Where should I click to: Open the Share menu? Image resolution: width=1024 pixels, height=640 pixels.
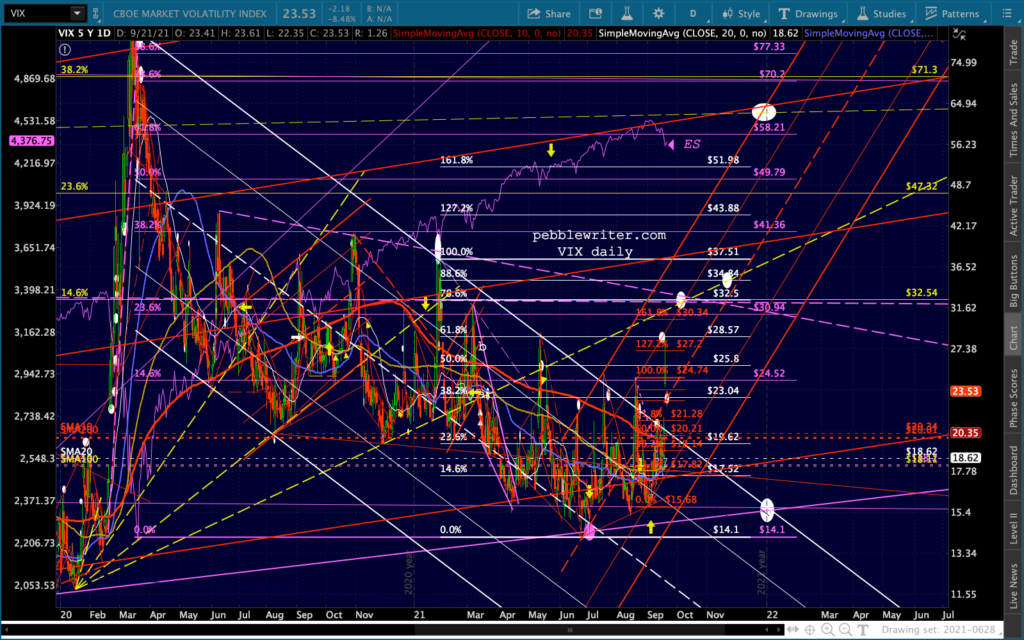[x=549, y=14]
